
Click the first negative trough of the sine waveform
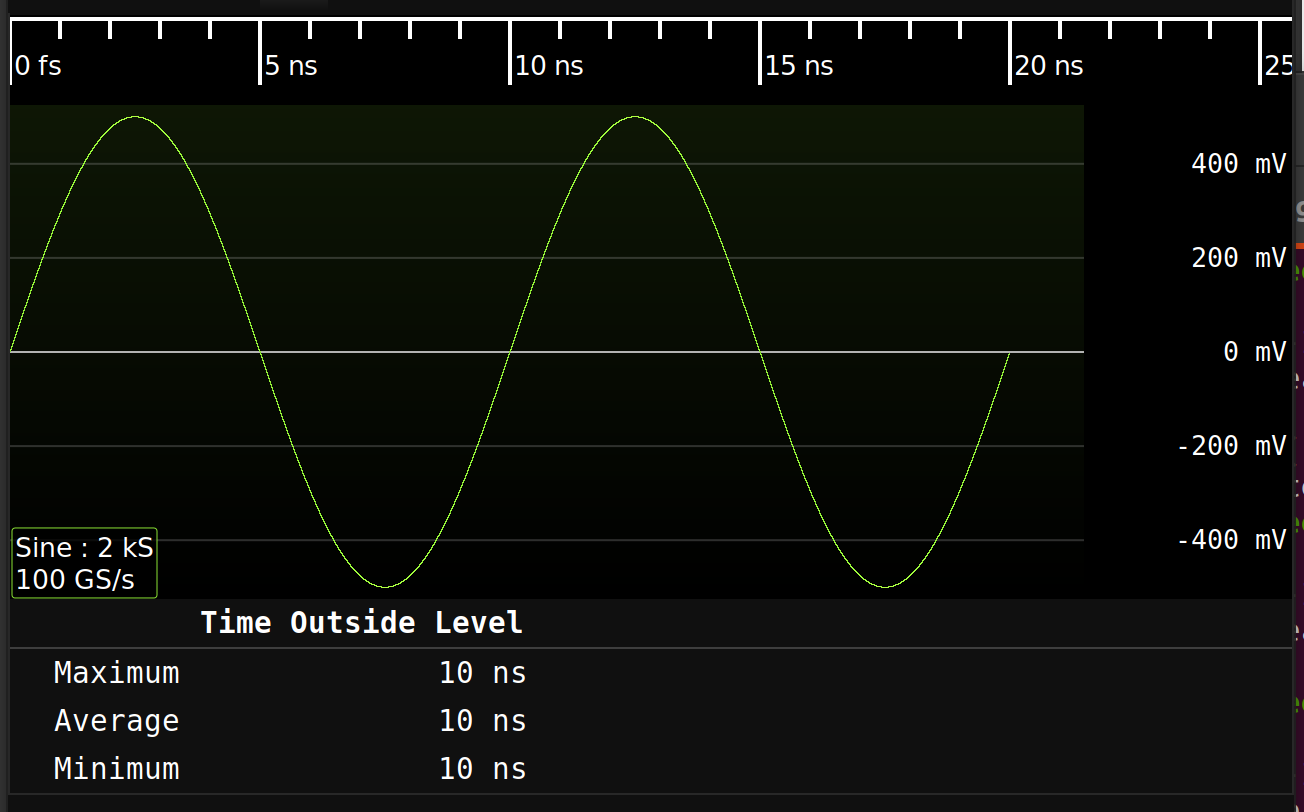coord(386,586)
